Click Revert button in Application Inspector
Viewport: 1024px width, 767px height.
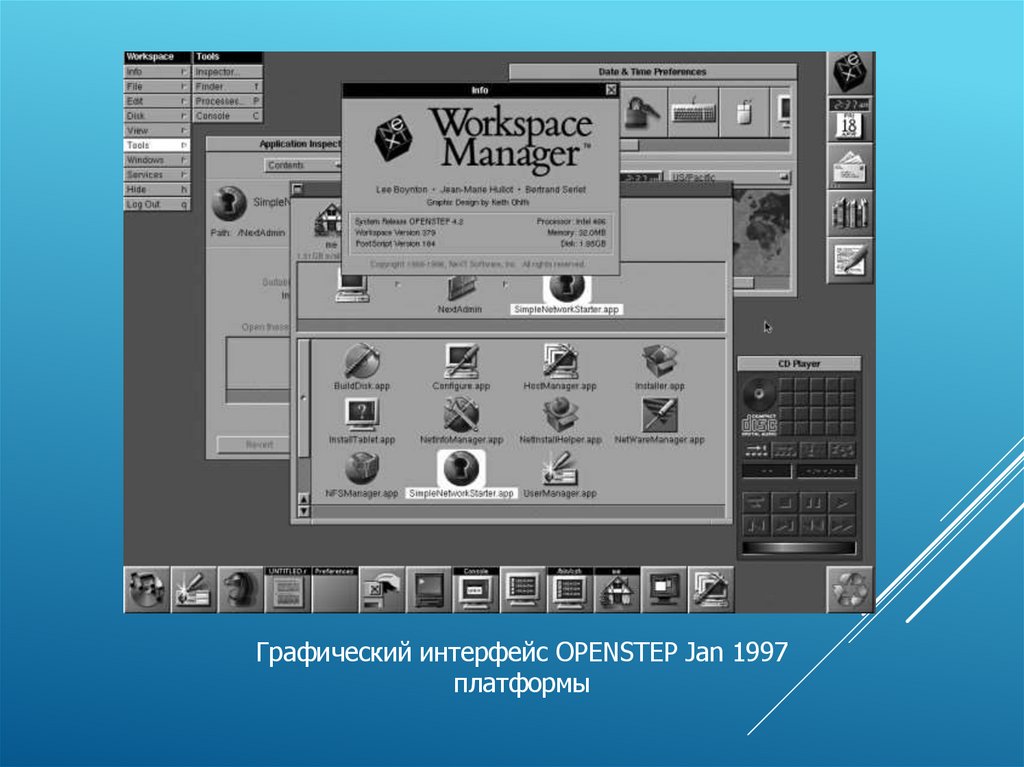(x=253, y=444)
